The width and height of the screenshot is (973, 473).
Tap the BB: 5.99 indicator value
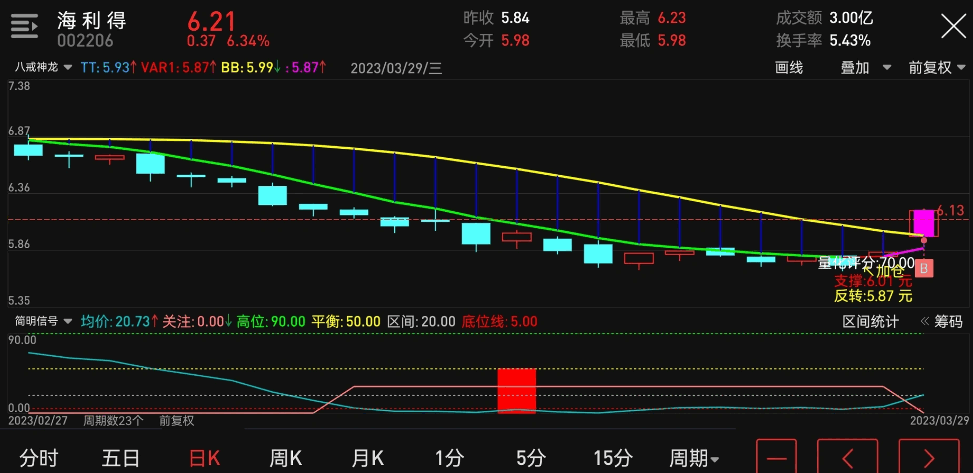[x=251, y=68]
